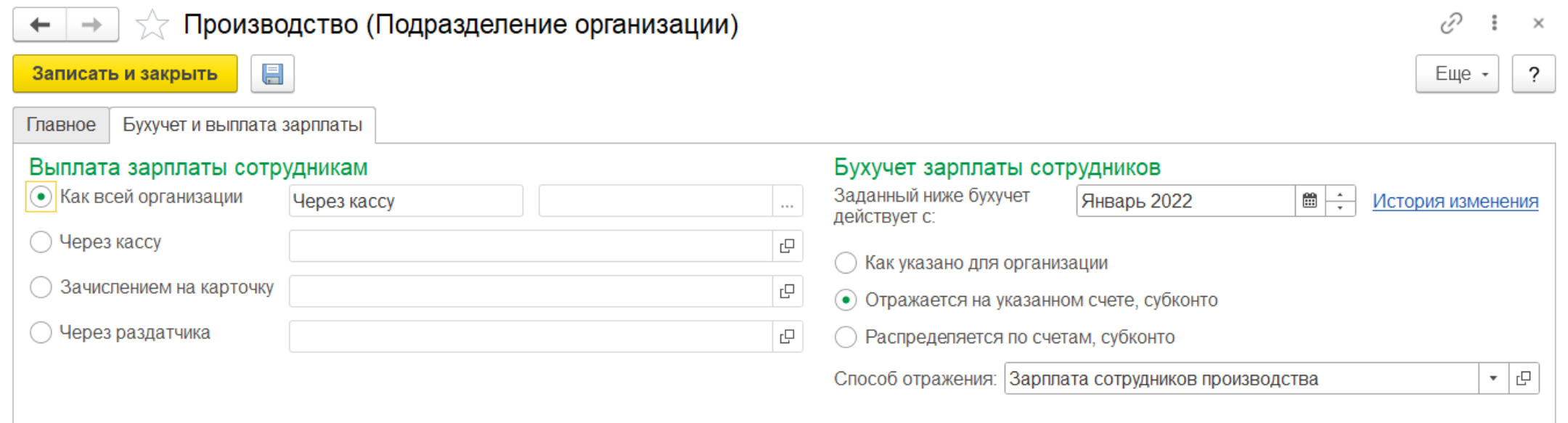Open the История изменения link
The height and width of the screenshot is (423, 1568).
pos(1455,201)
